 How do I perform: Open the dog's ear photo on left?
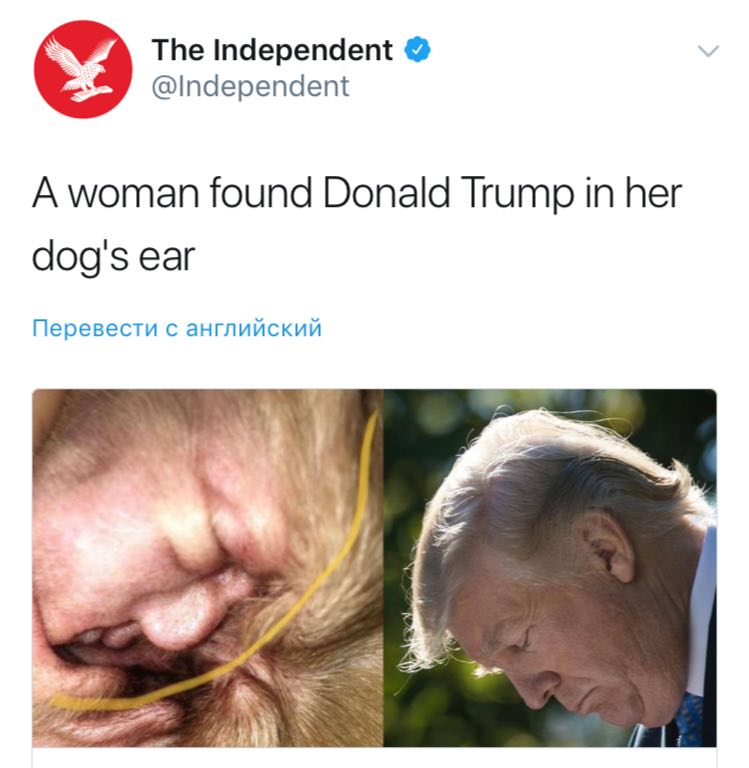coord(208,568)
